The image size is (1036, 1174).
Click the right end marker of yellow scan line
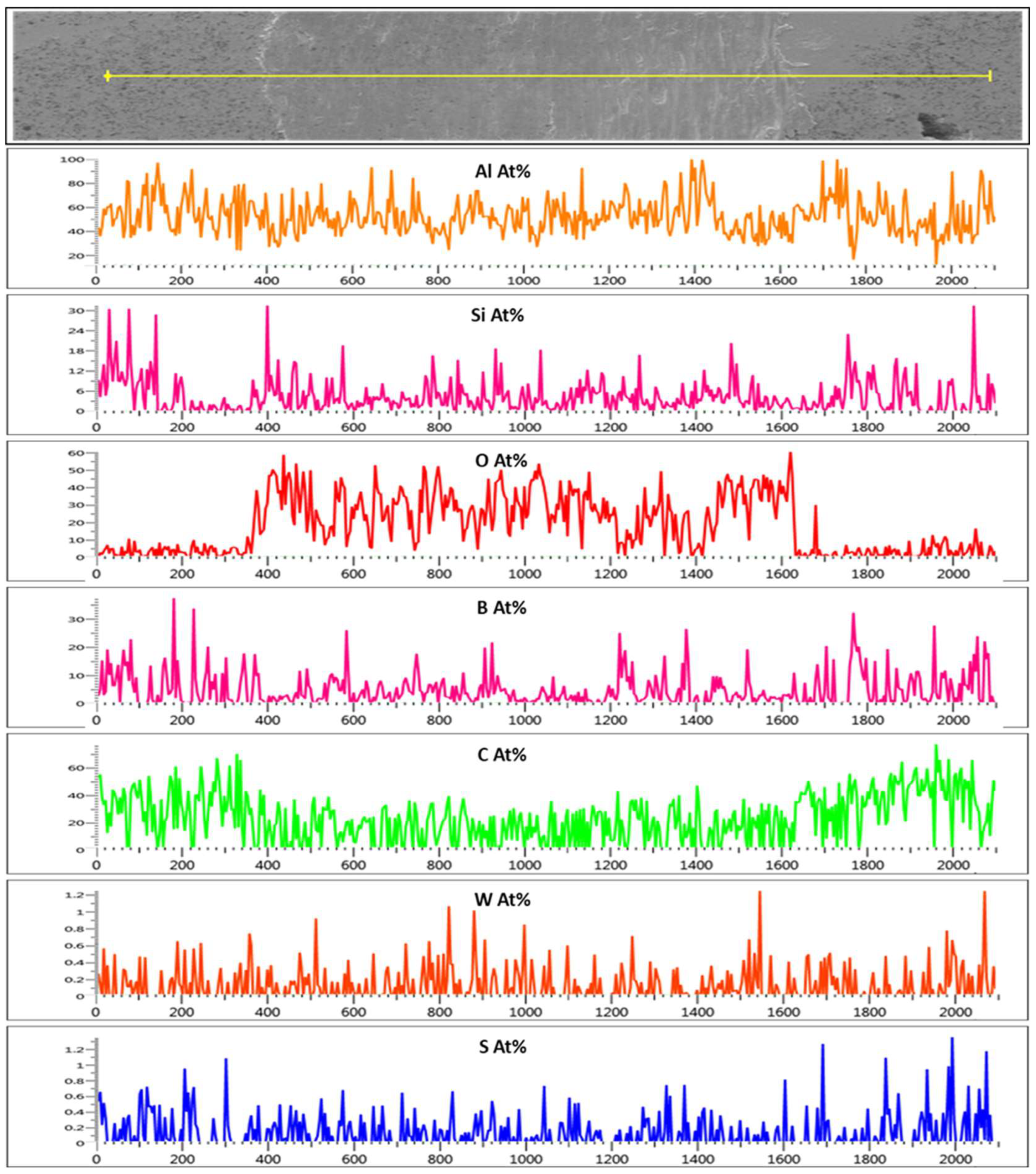tap(990, 76)
